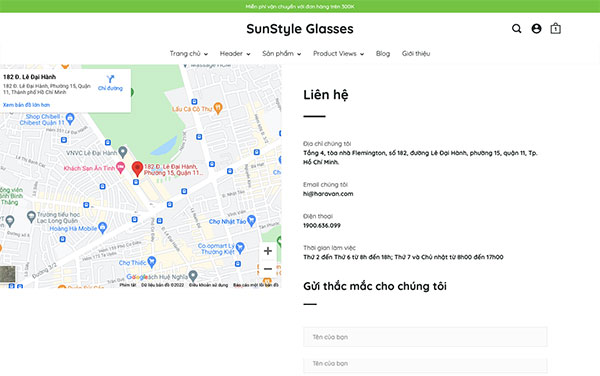Open the shopping cart icon
The height and width of the screenshot is (376, 600).
tap(556, 29)
